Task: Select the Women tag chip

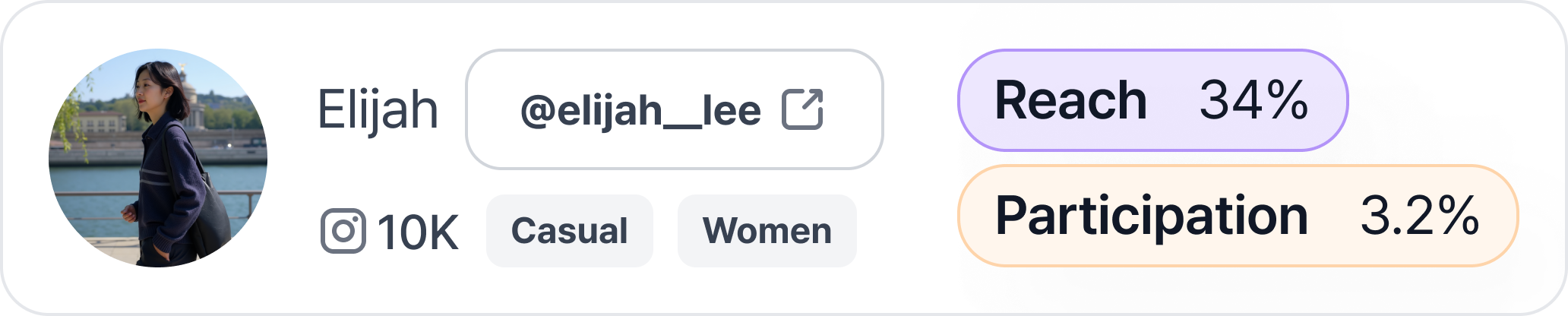Action: [x=767, y=231]
